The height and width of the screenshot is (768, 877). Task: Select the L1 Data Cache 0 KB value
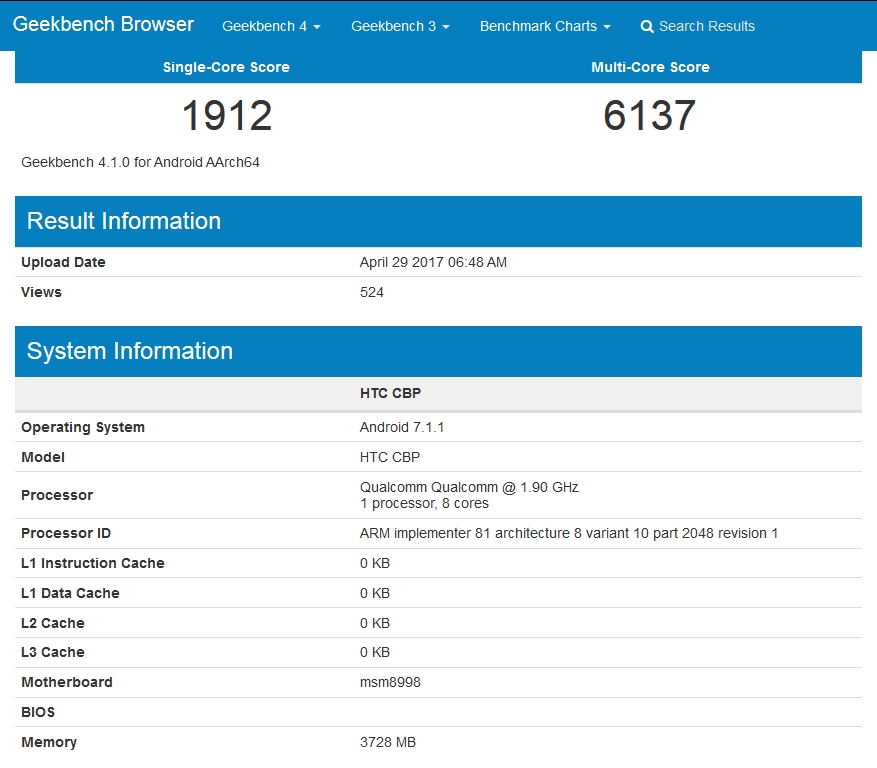point(375,593)
